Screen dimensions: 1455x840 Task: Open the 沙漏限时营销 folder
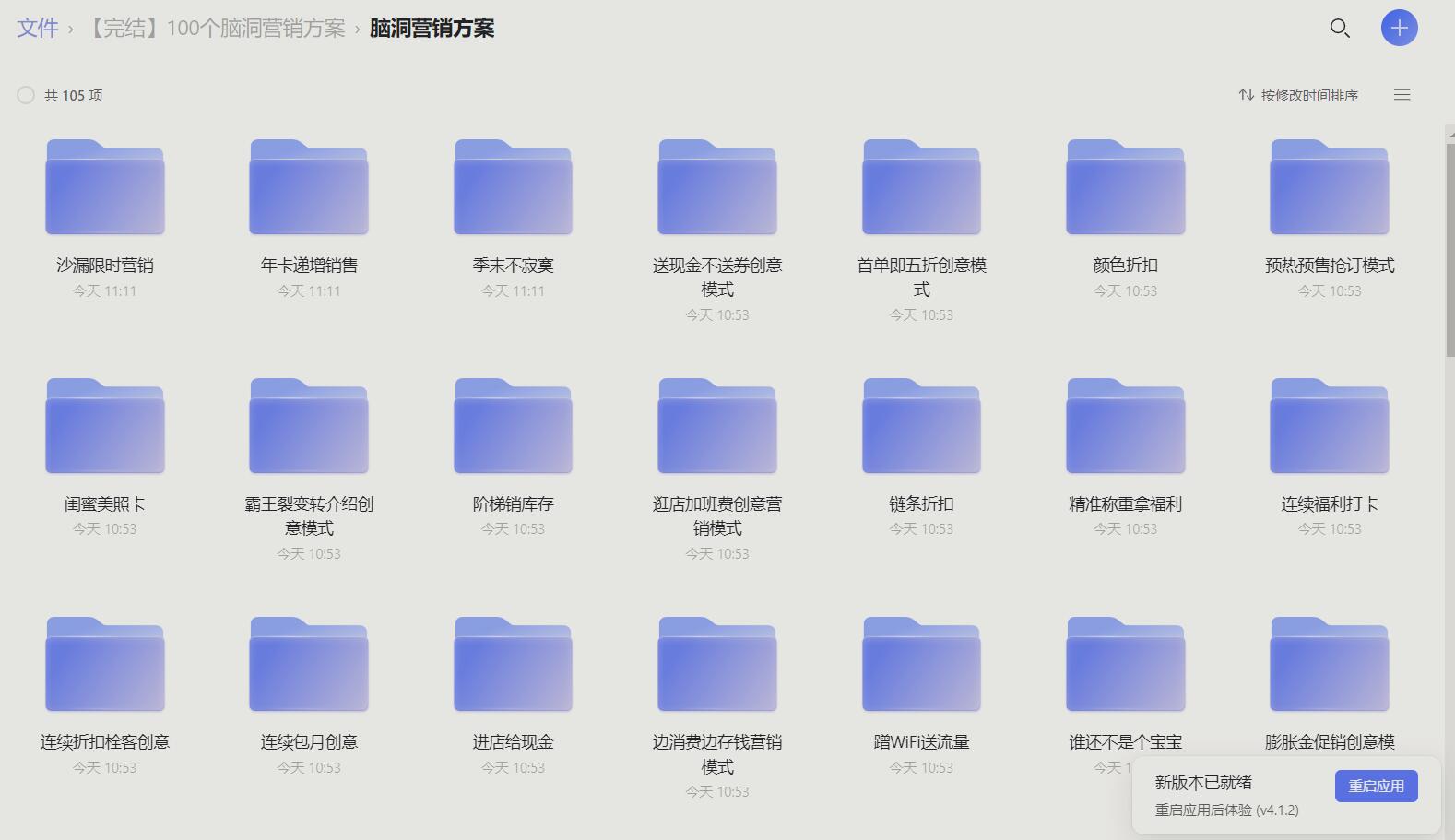pyautogui.click(x=105, y=188)
